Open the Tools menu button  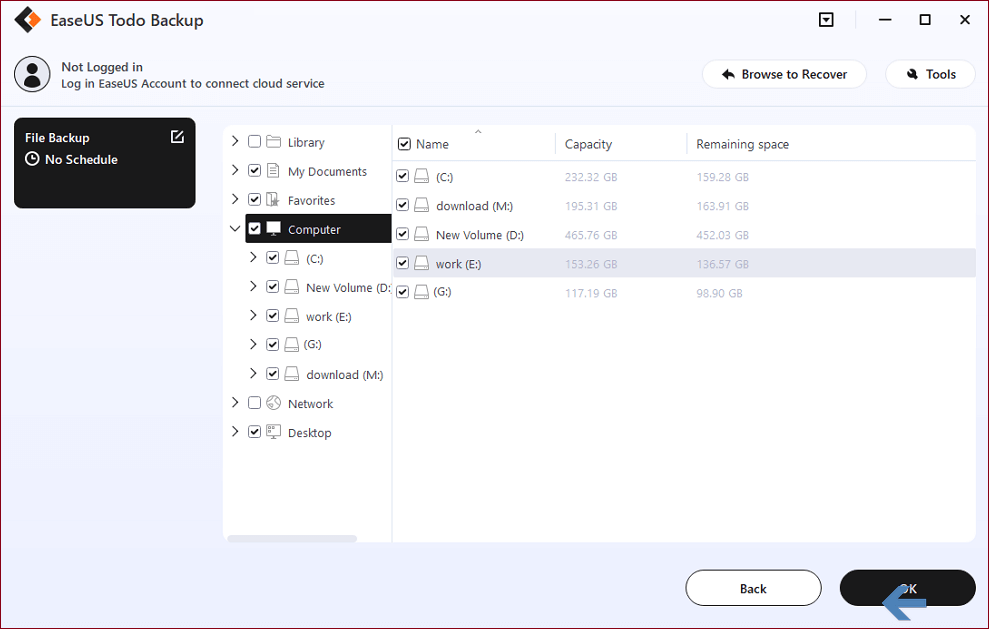click(930, 74)
